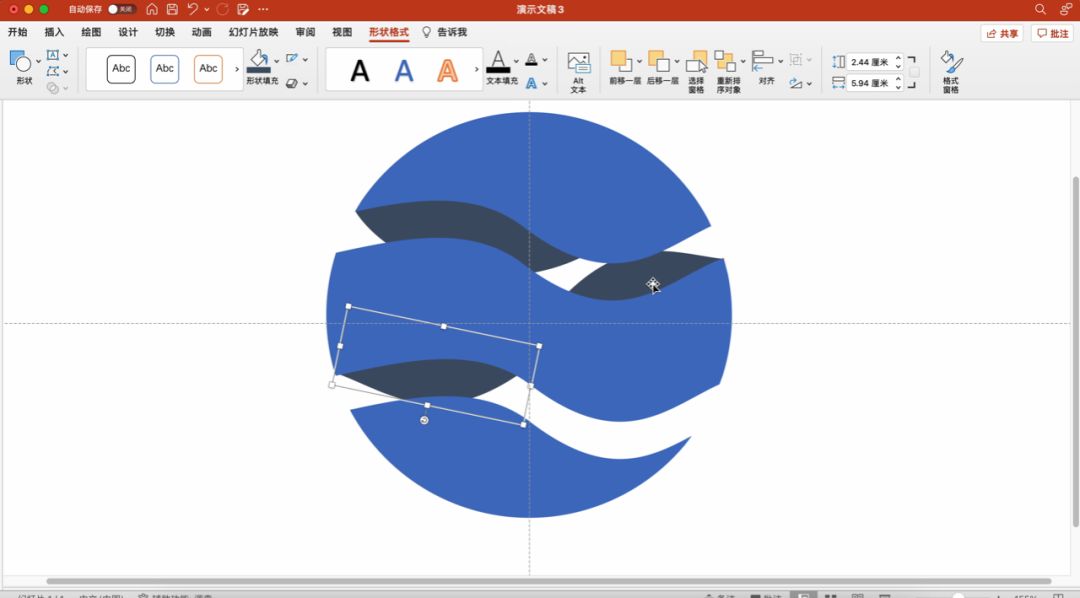1080x598 pixels.
Task: Select the black A WordArt style
Action: [360, 70]
